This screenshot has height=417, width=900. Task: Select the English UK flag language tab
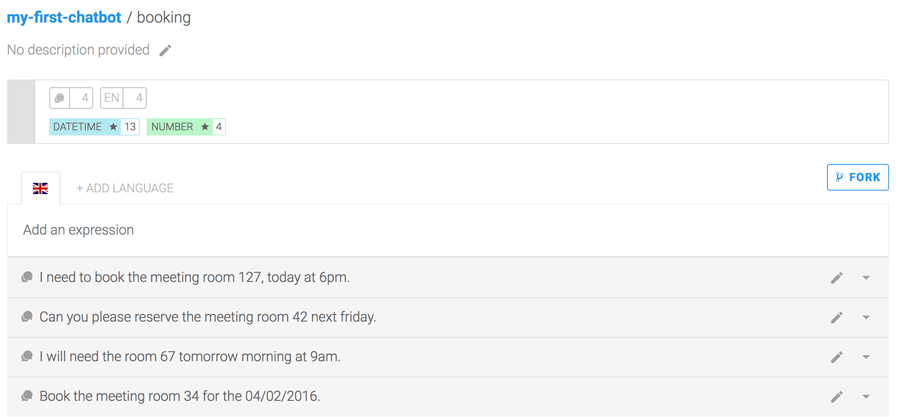pos(40,188)
